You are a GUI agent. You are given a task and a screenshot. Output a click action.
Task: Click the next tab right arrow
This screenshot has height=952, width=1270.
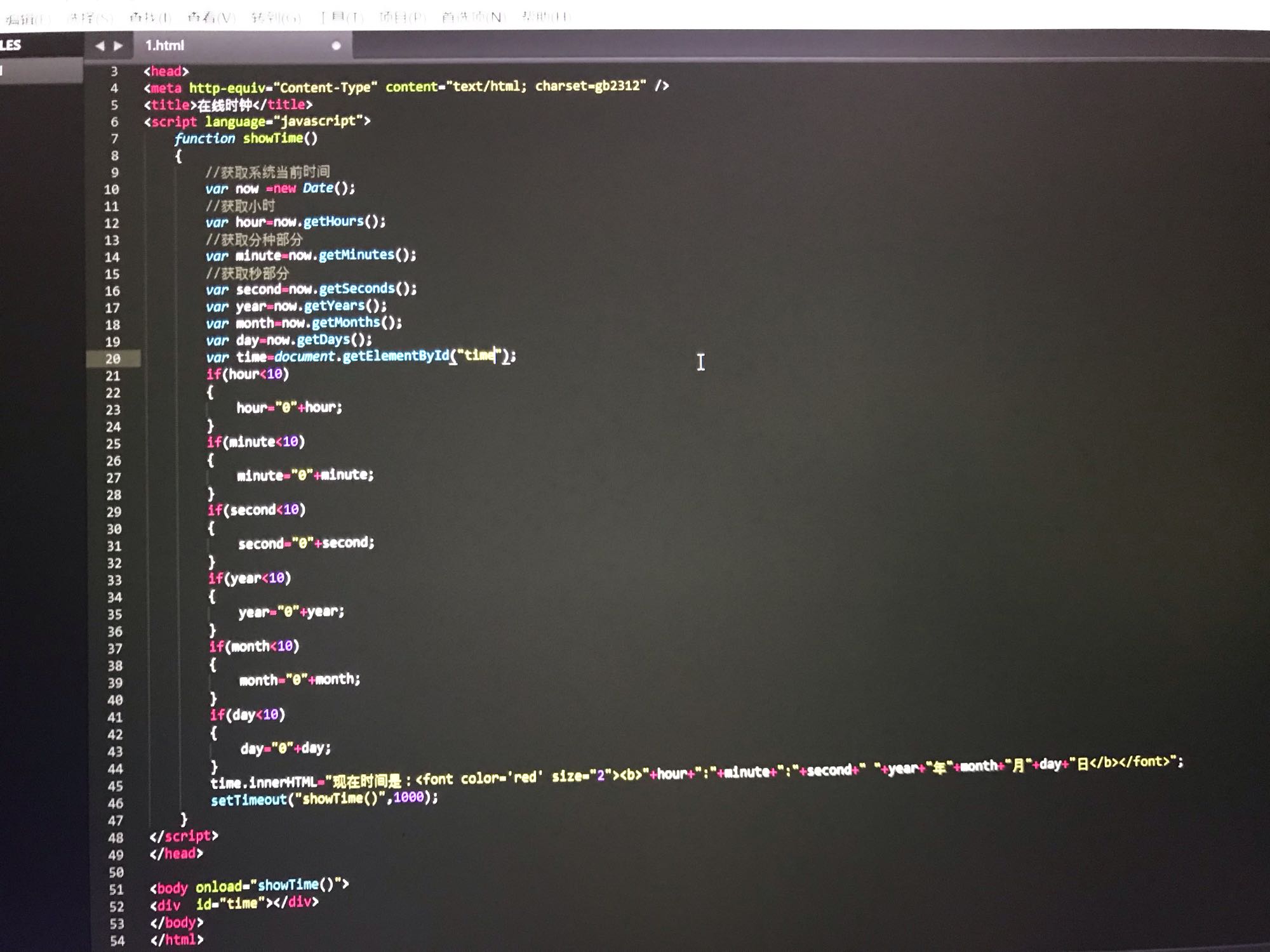[x=118, y=46]
